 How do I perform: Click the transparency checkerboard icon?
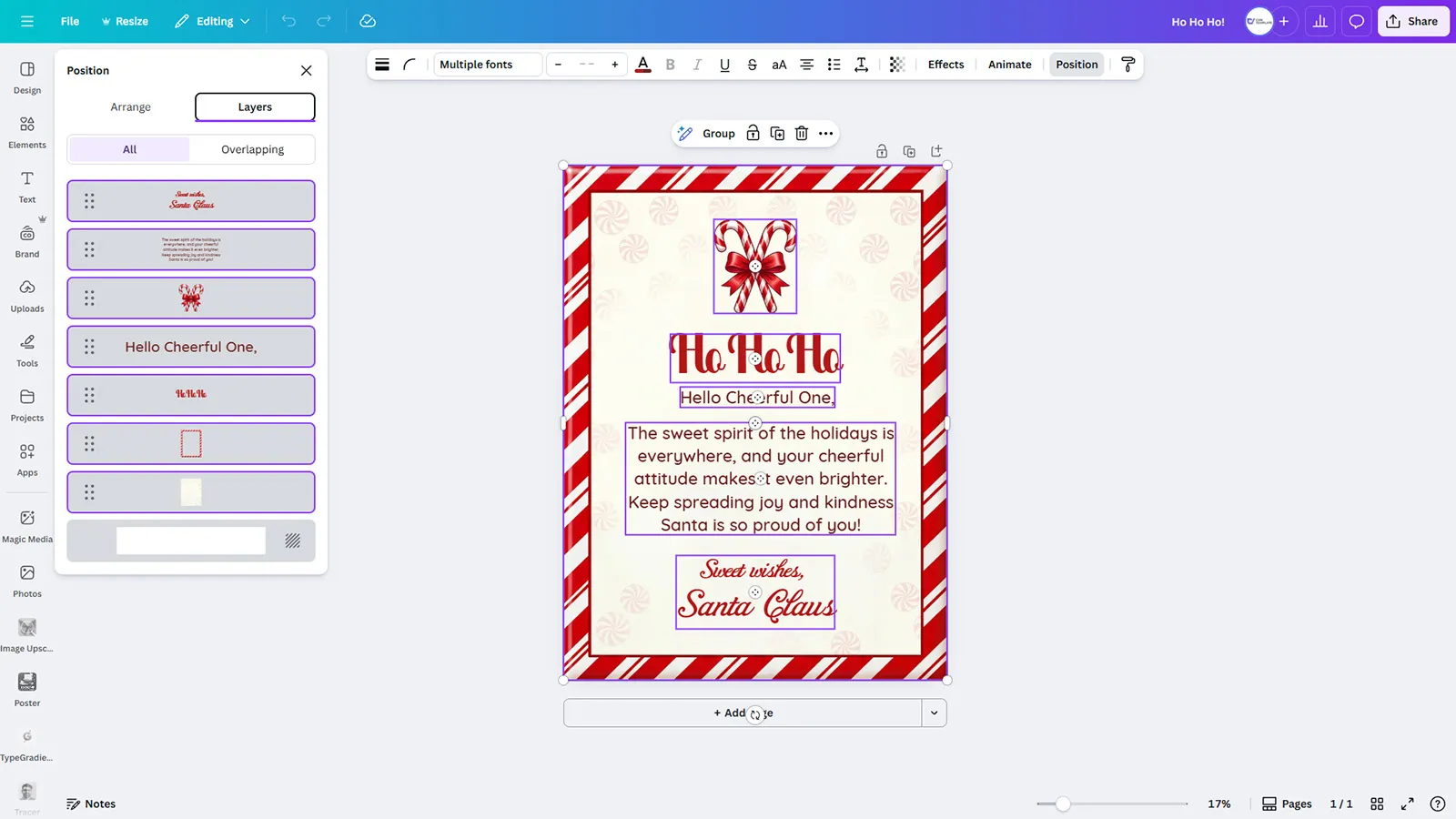click(896, 65)
